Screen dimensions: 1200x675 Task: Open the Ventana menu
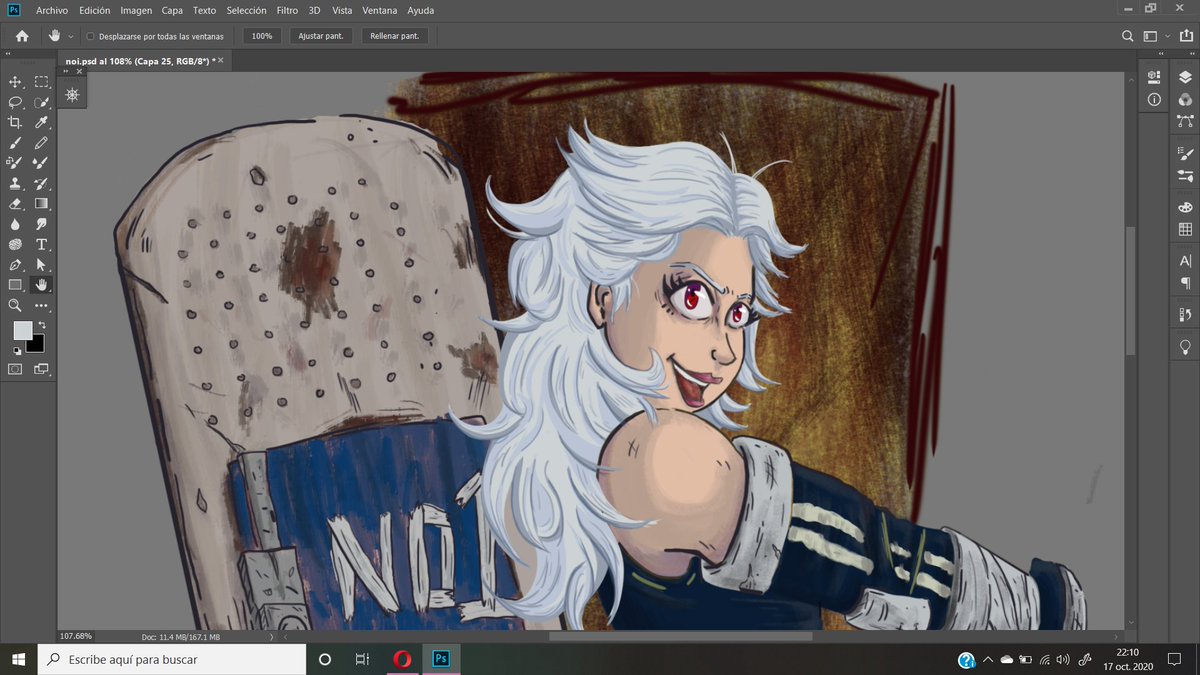[381, 10]
